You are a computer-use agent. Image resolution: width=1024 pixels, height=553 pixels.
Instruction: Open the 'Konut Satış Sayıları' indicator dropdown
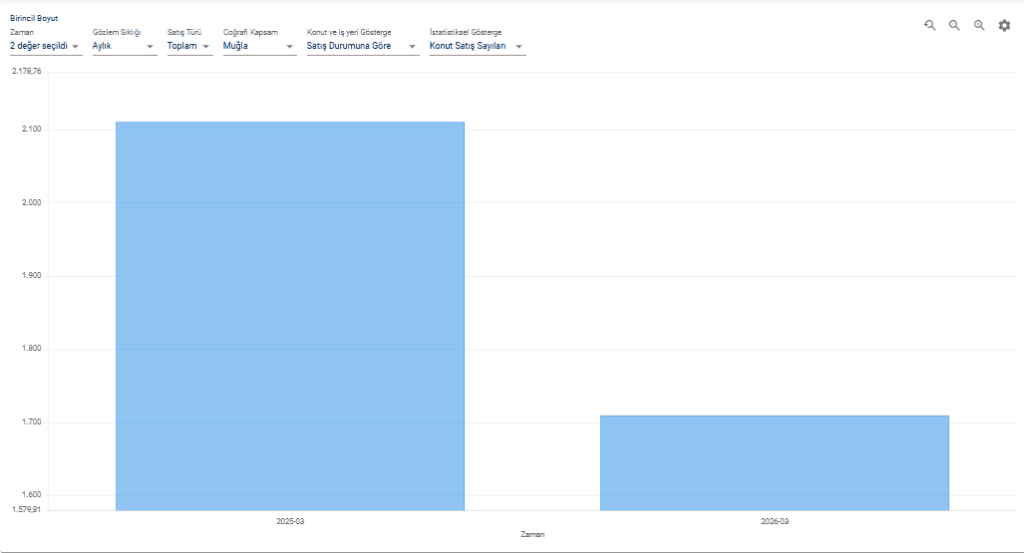pos(476,46)
